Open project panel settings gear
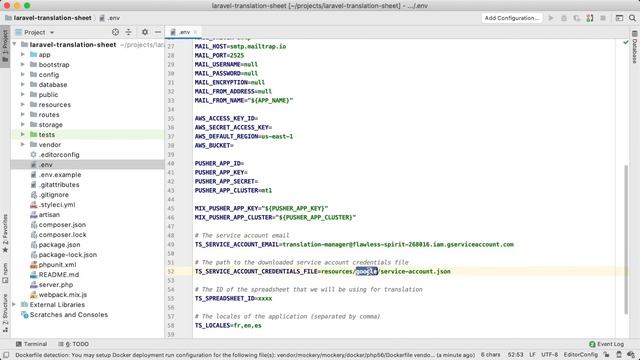 [145, 32]
